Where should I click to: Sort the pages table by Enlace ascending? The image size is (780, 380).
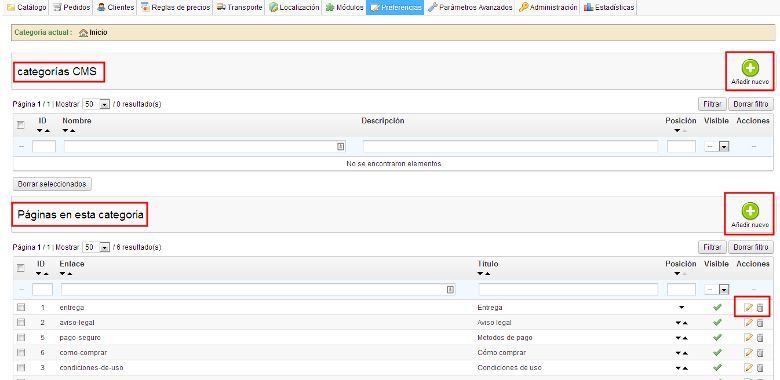(70, 274)
